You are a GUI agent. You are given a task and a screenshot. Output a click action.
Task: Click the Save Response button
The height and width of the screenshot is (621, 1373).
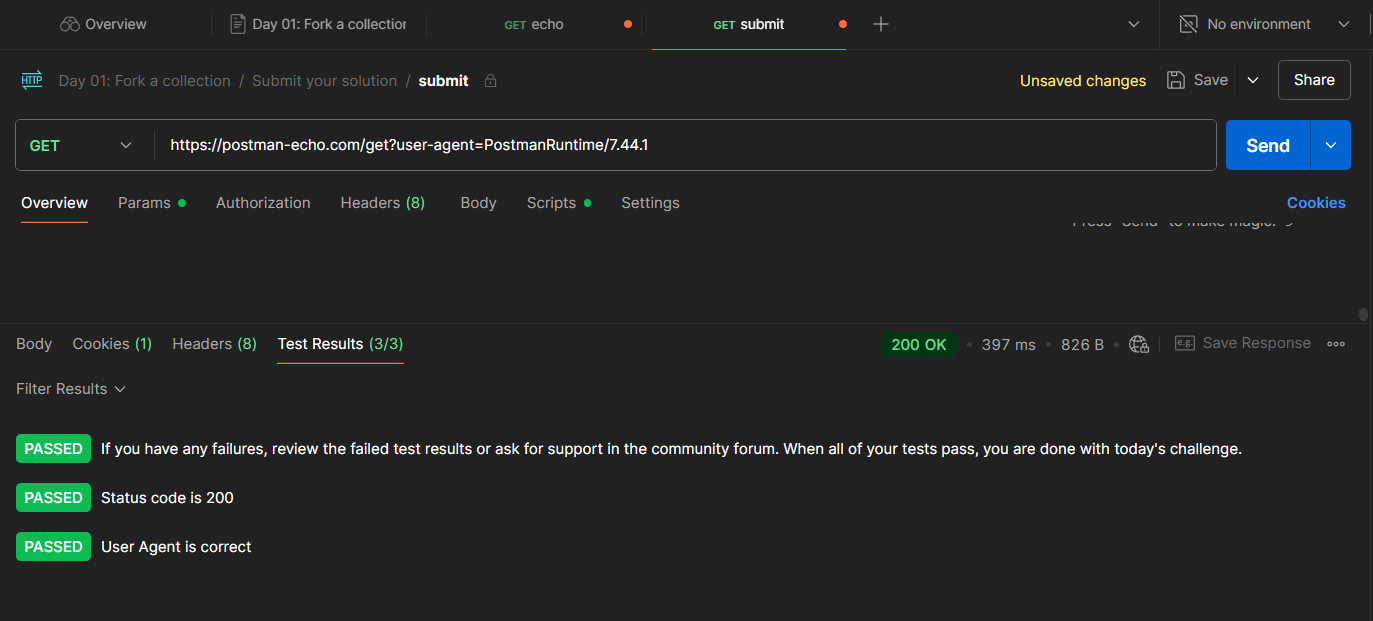pyautogui.click(x=1243, y=343)
